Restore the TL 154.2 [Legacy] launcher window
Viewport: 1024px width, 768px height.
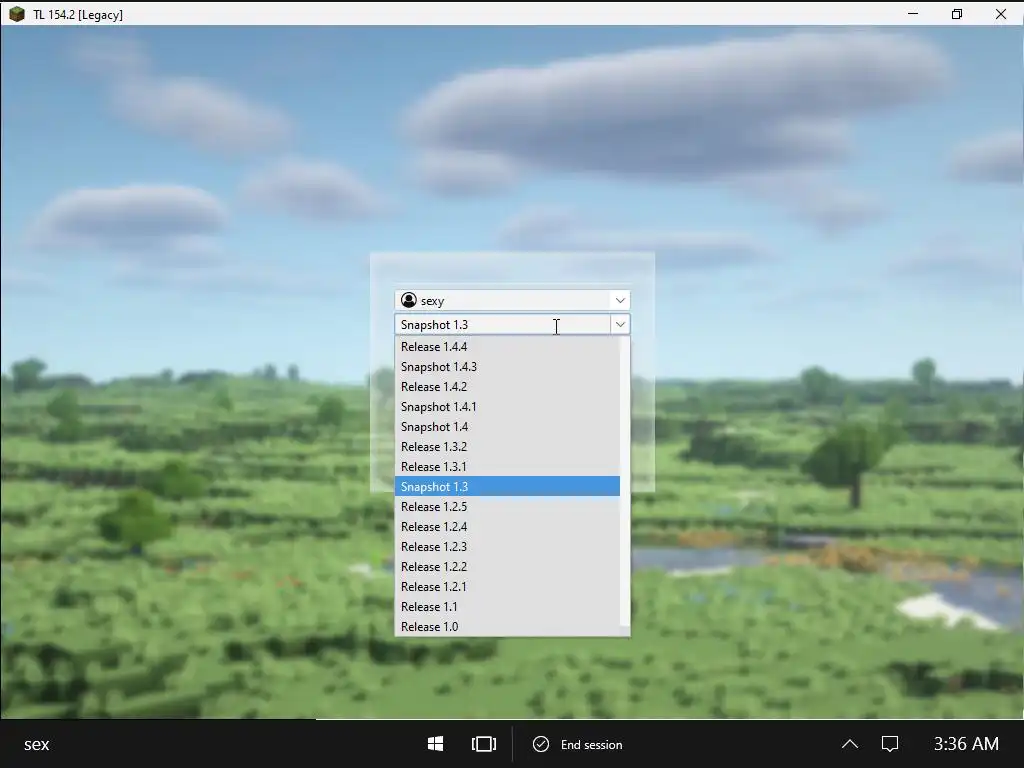[957, 14]
